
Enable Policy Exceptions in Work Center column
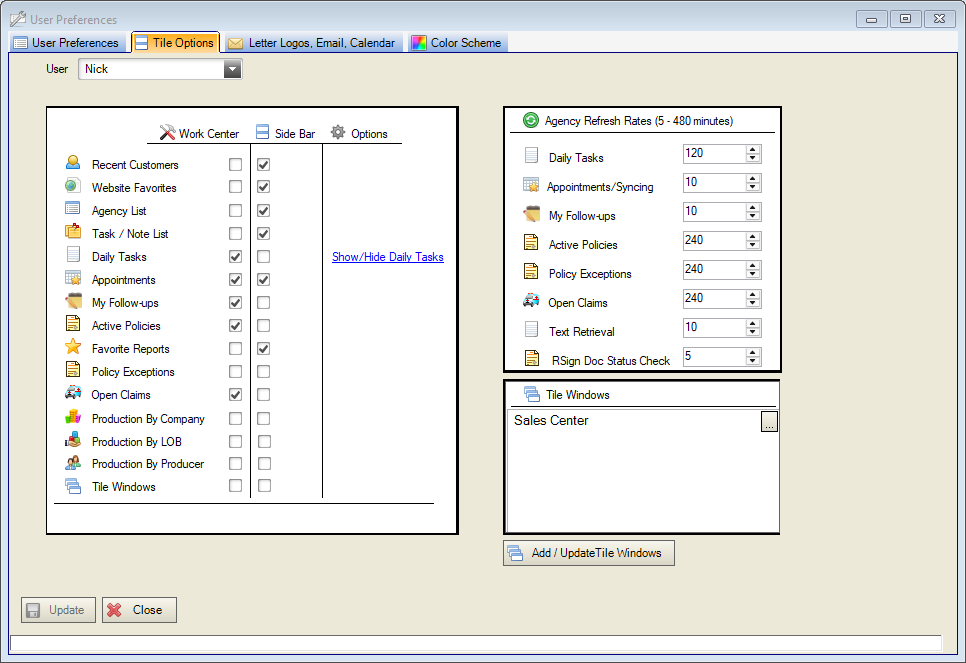[x=235, y=371]
